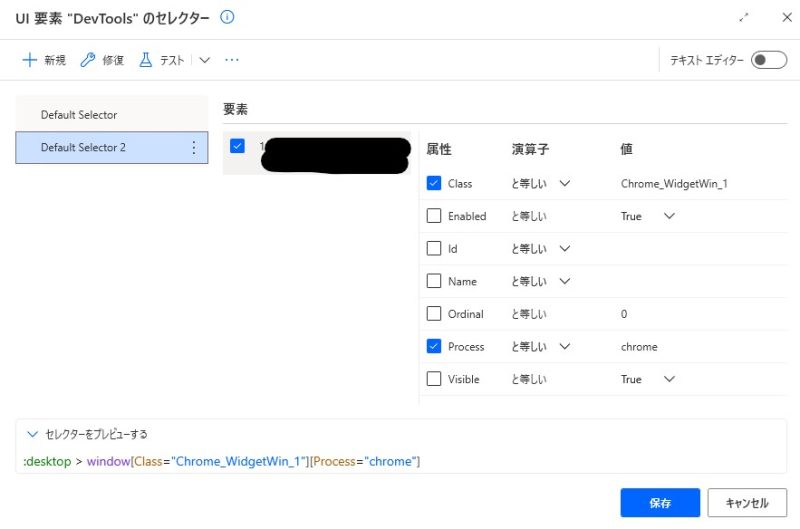Click the expand dialog diagonal arrows icon
The image size is (800, 529).
pyautogui.click(x=744, y=18)
